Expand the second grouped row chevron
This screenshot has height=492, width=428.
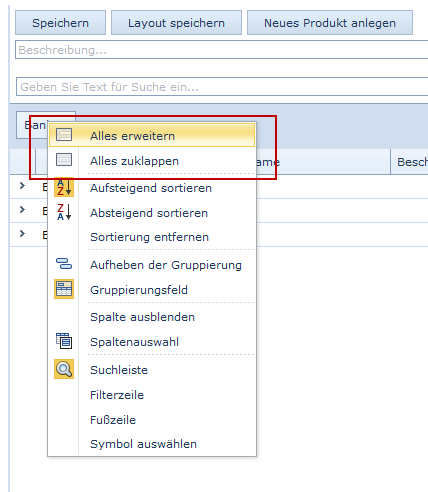tap(22, 210)
